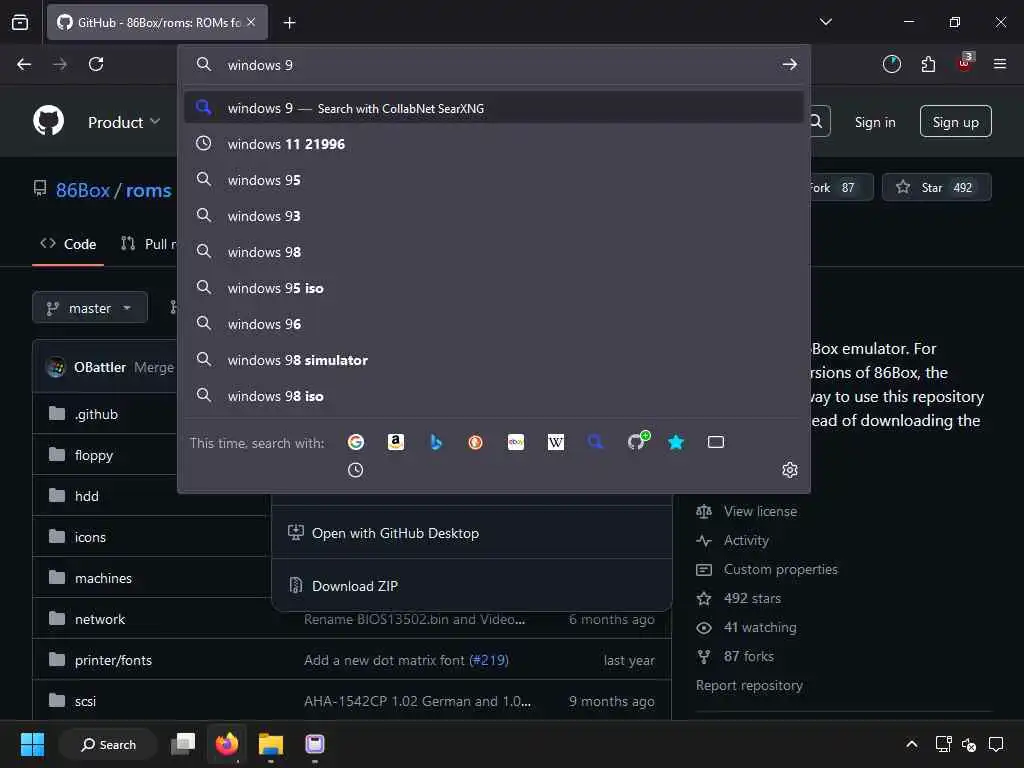Open the .github folder
Image resolution: width=1024 pixels, height=768 pixels.
(x=96, y=414)
